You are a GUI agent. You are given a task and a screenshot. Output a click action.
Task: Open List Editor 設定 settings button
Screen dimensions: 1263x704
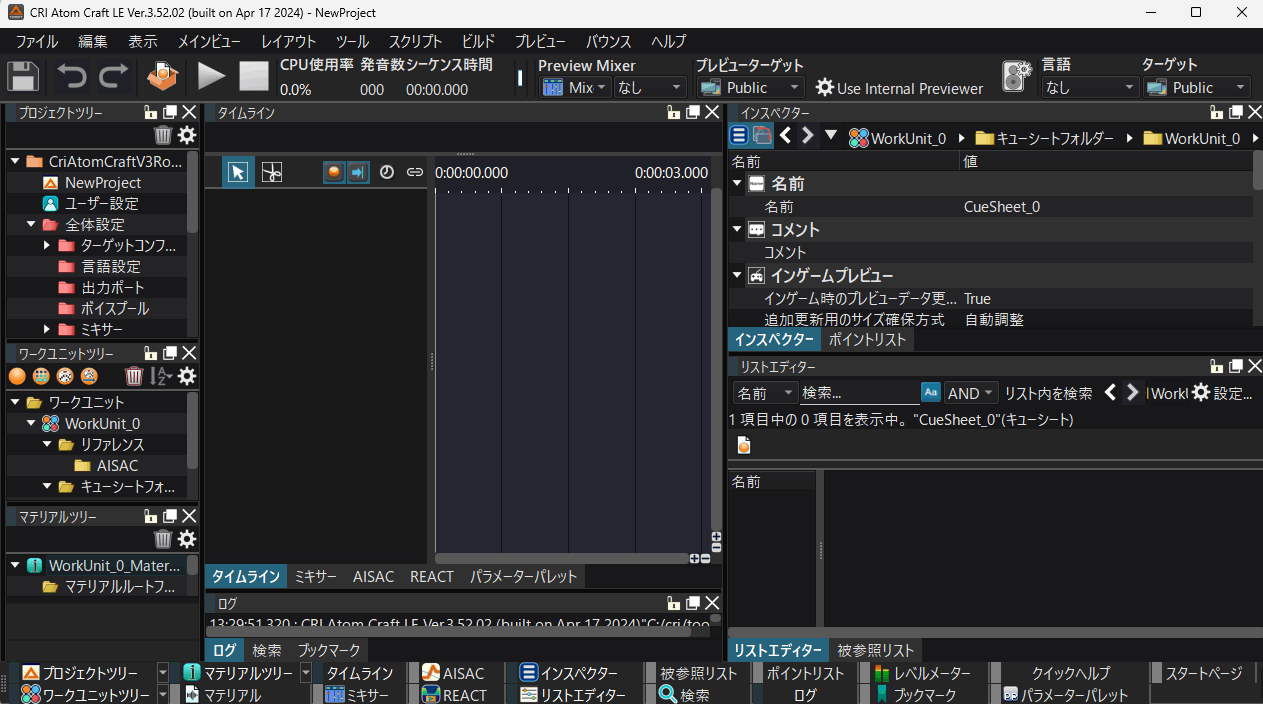1222,393
